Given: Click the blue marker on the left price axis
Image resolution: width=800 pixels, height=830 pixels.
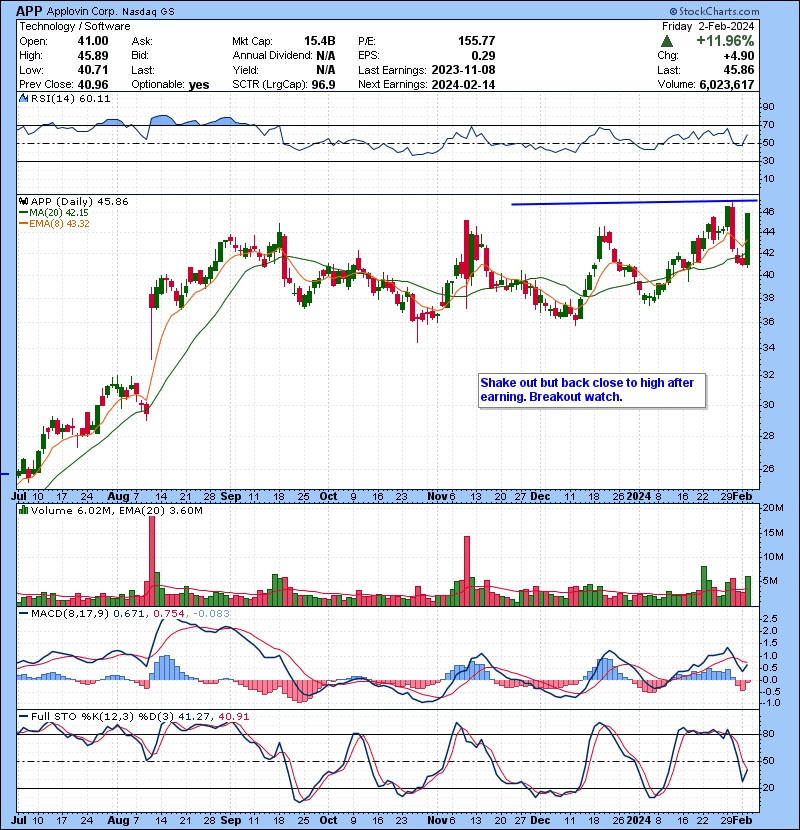Looking at the screenshot, I should tap(5, 473).
